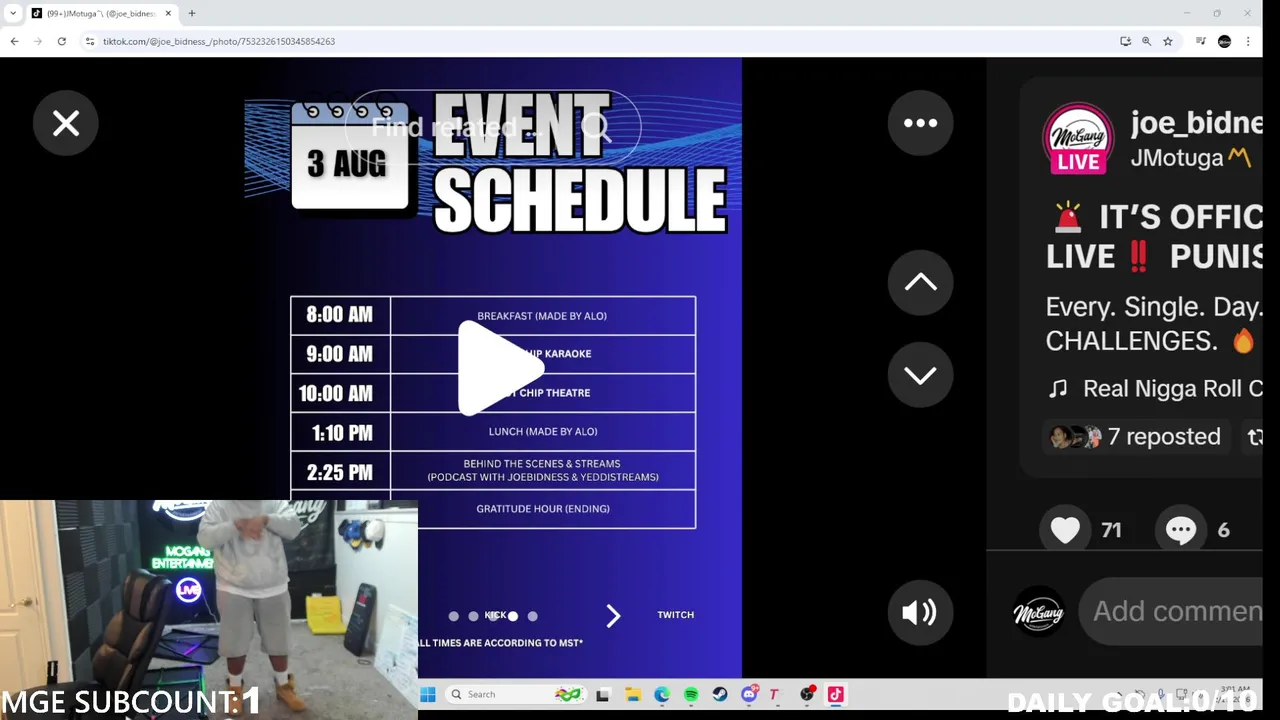Open Discord from taskbar
Viewport: 1280px width, 720px height.
tap(749, 695)
